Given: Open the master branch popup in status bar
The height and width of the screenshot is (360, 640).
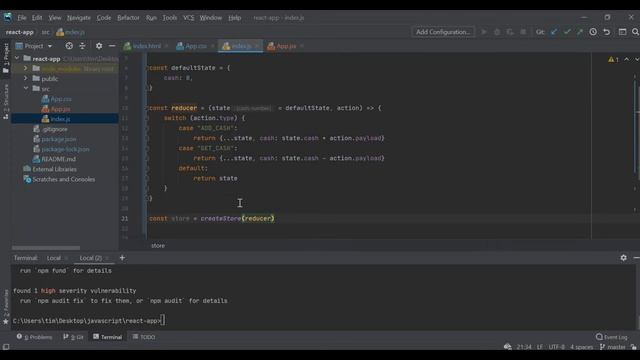Looking at the screenshot, I should tap(613, 347).
